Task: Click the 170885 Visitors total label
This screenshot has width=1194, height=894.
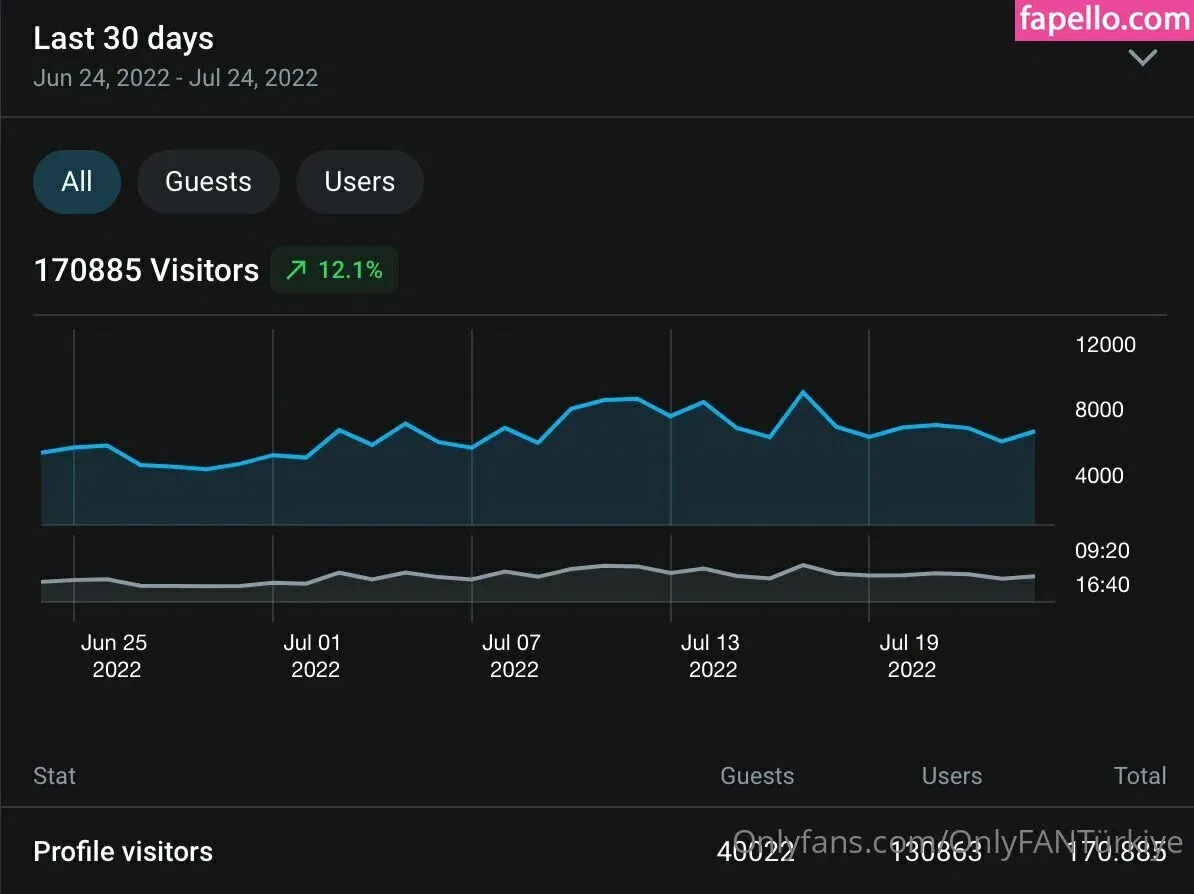Action: [x=146, y=270]
